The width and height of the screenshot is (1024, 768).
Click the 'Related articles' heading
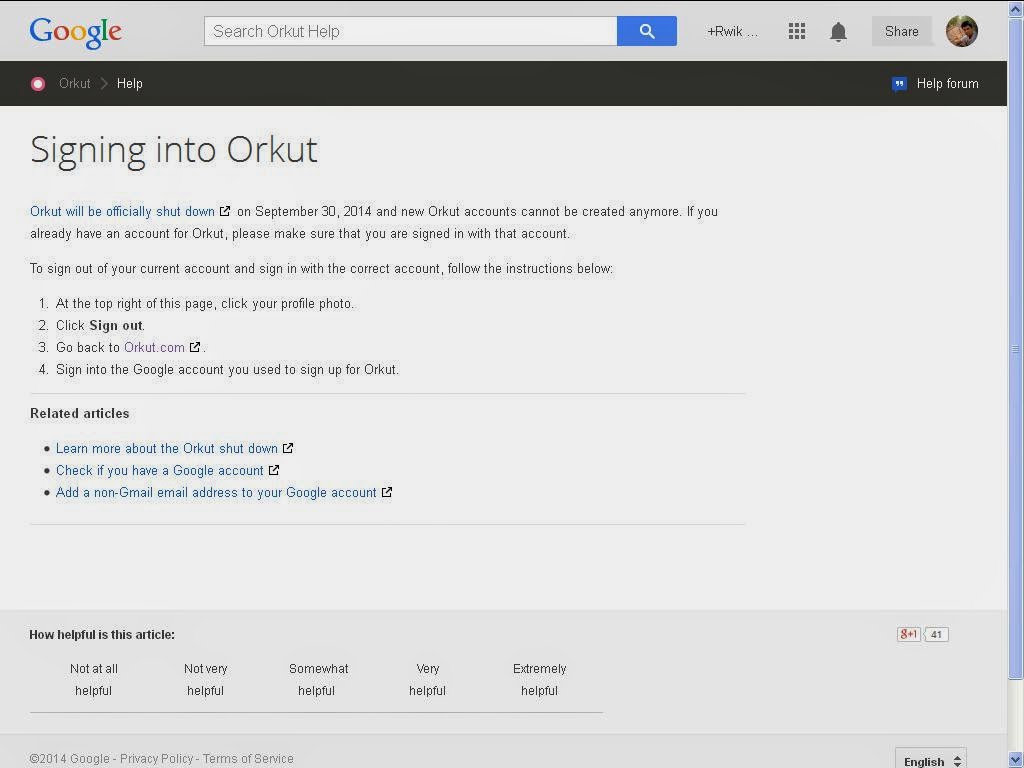[80, 413]
